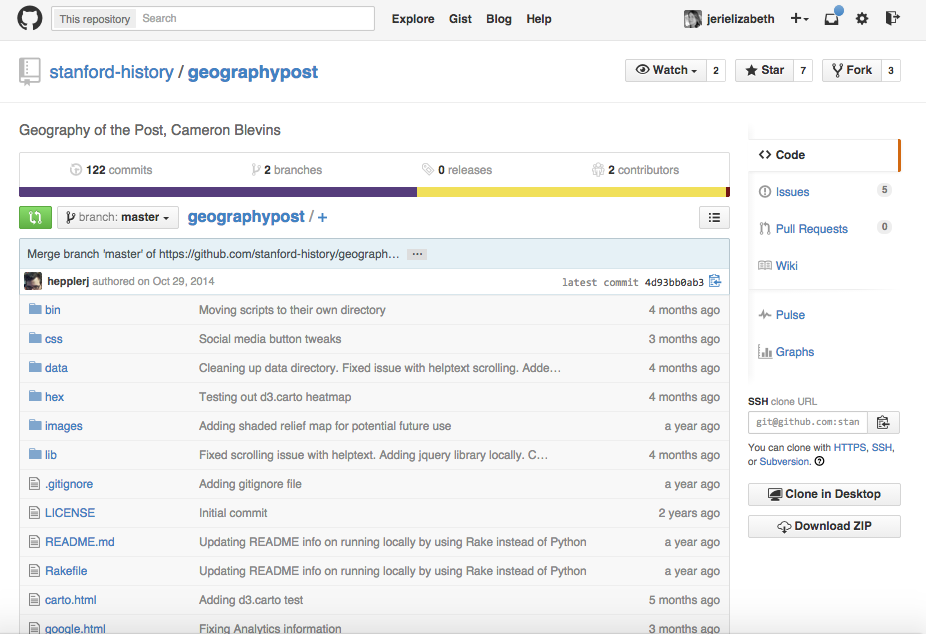Open Help in top navigation

[539, 19]
